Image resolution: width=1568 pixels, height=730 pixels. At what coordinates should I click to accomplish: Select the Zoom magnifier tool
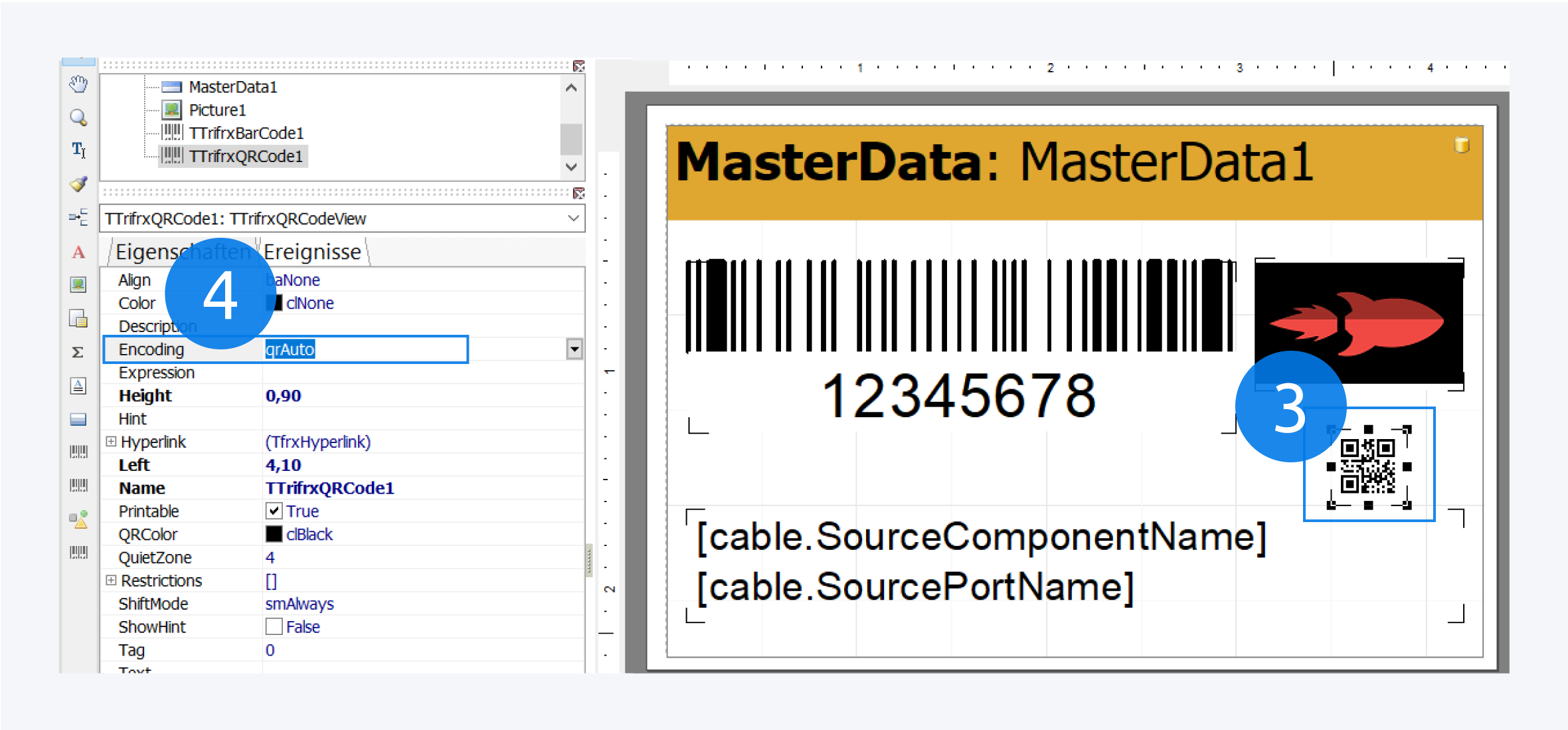point(78,118)
